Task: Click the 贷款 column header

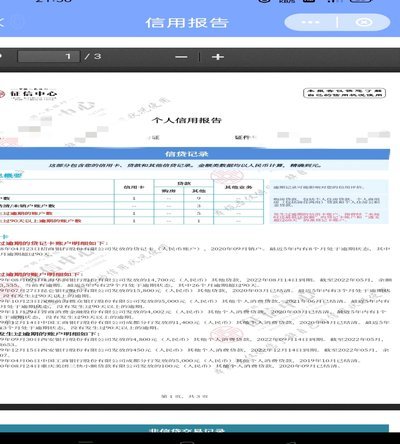Action: click(184, 183)
